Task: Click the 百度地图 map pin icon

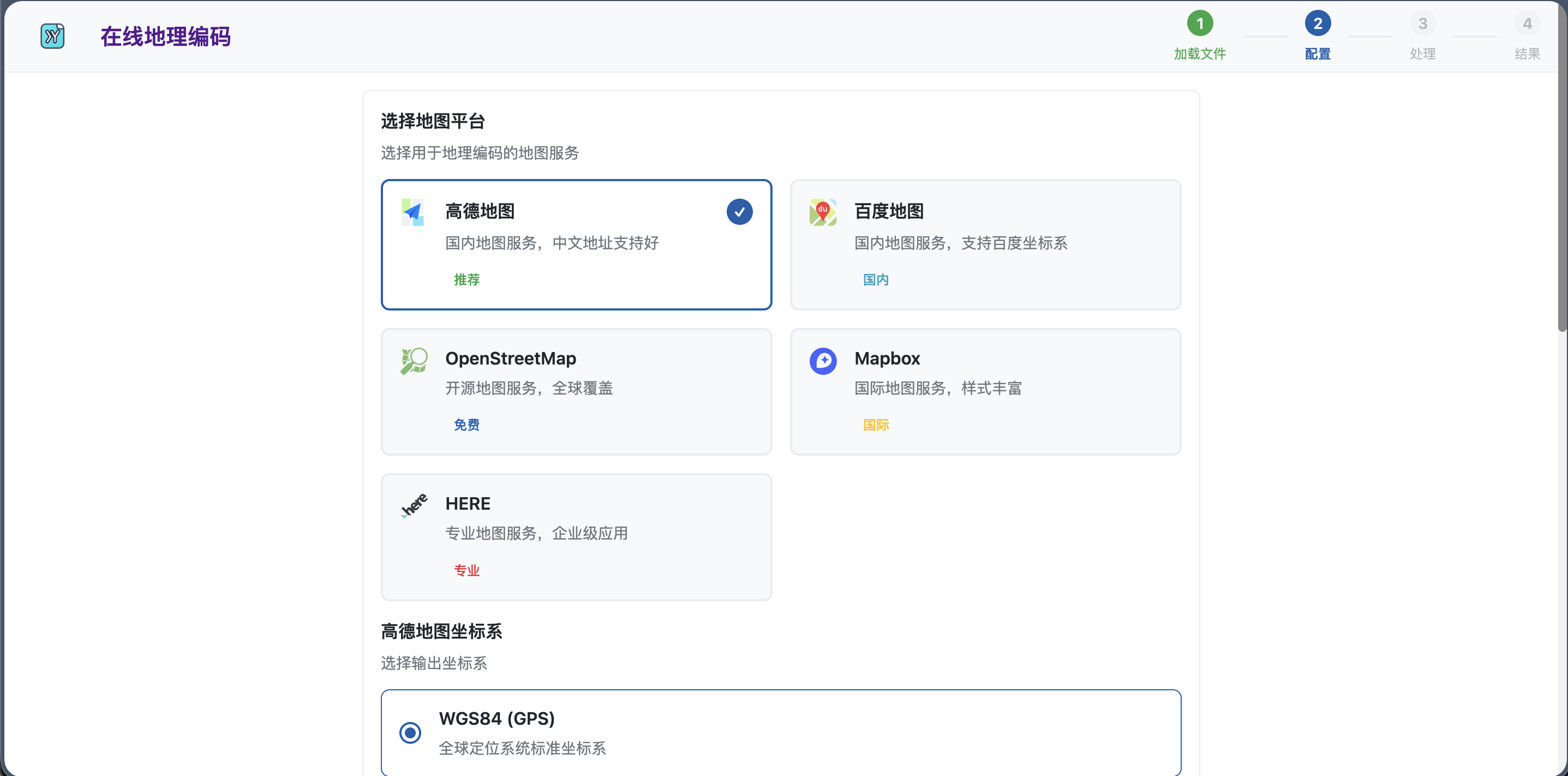Action: [x=823, y=212]
